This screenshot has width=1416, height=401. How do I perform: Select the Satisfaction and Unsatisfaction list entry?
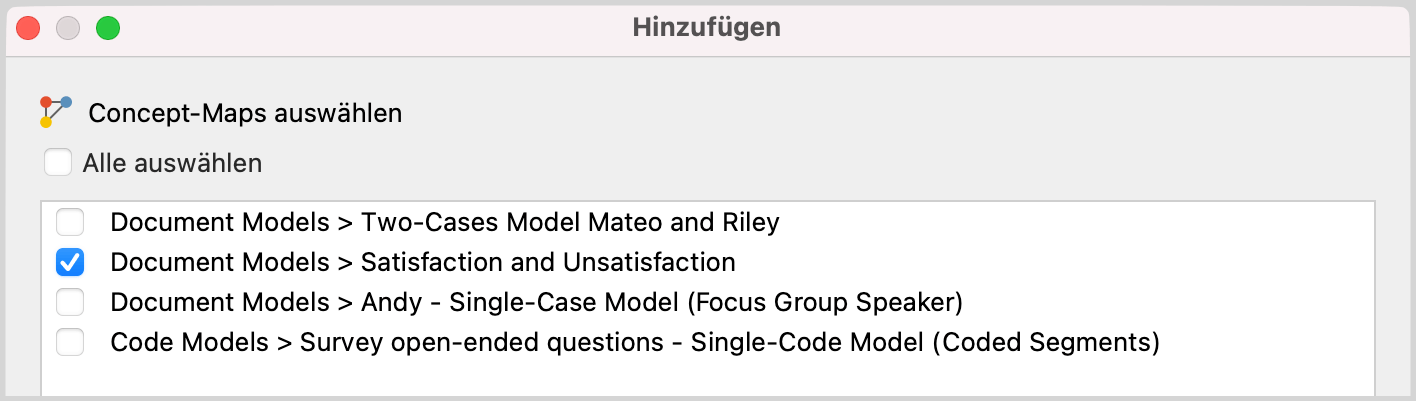pyautogui.click(x=708, y=262)
